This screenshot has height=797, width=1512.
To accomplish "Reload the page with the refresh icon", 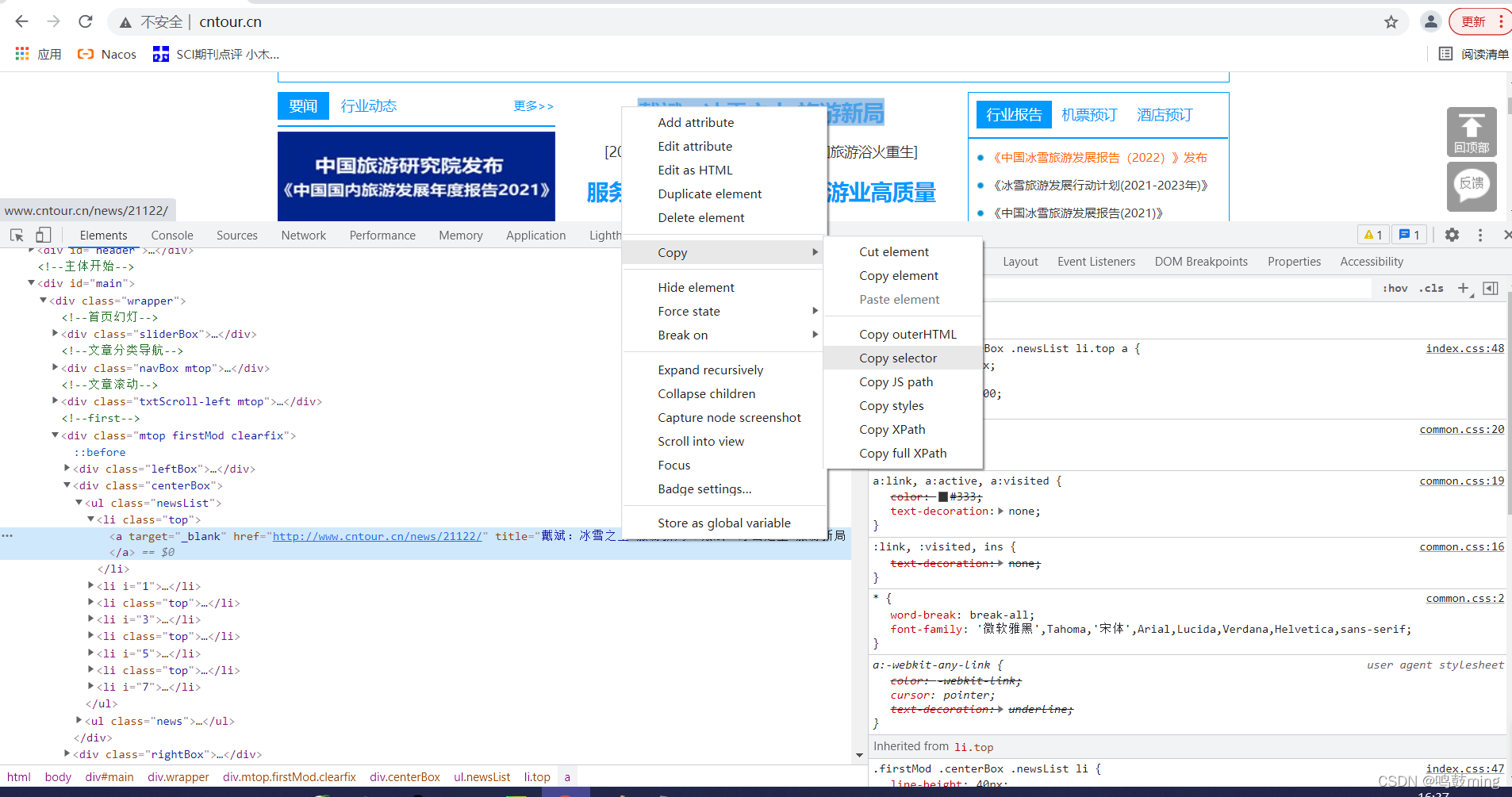I will click(x=86, y=21).
